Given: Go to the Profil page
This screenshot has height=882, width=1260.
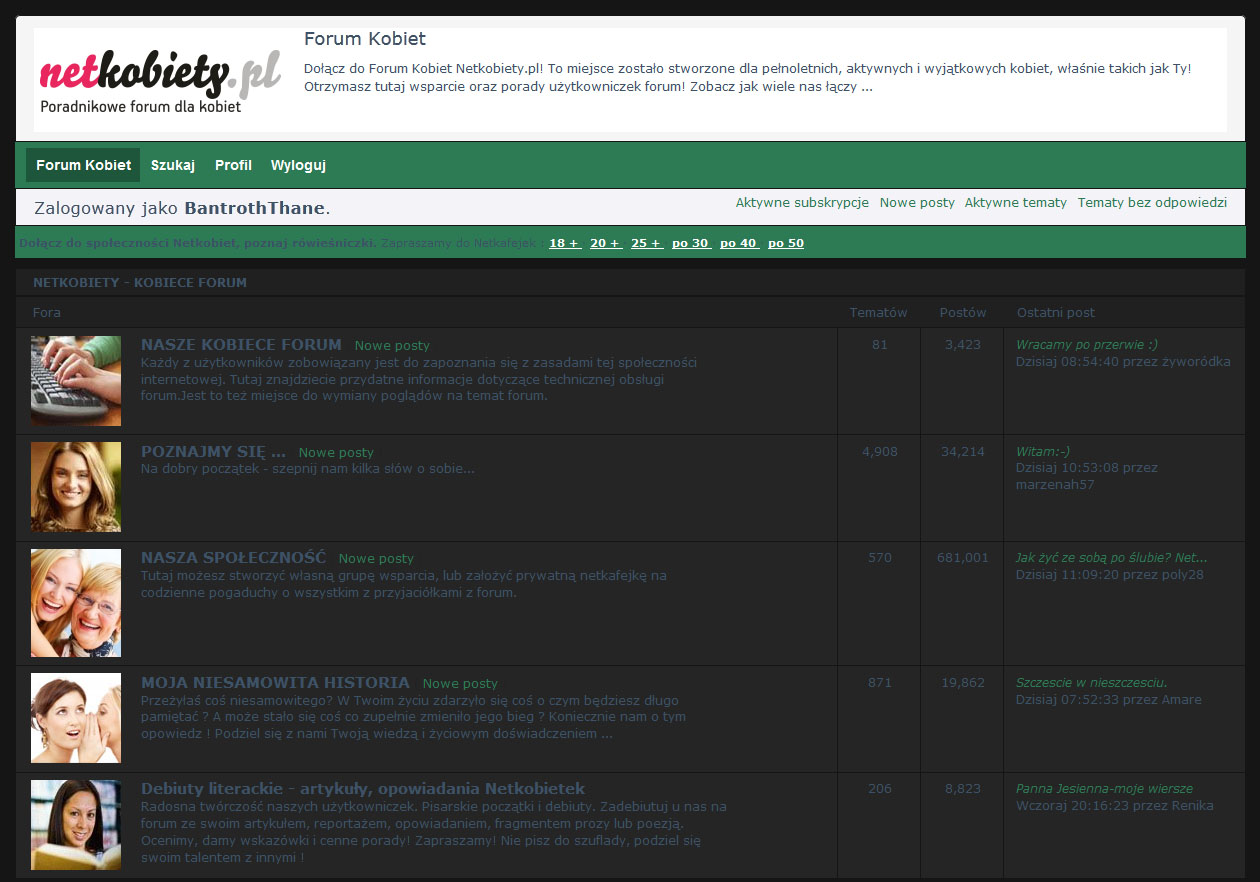Looking at the screenshot, I should coord(233,165).
